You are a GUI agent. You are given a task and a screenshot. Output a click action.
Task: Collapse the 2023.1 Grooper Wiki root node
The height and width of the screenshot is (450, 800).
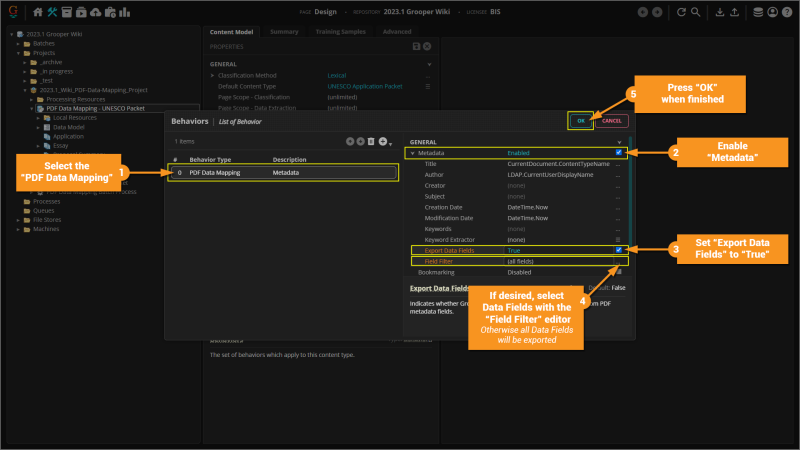click(x=12, y=34)
